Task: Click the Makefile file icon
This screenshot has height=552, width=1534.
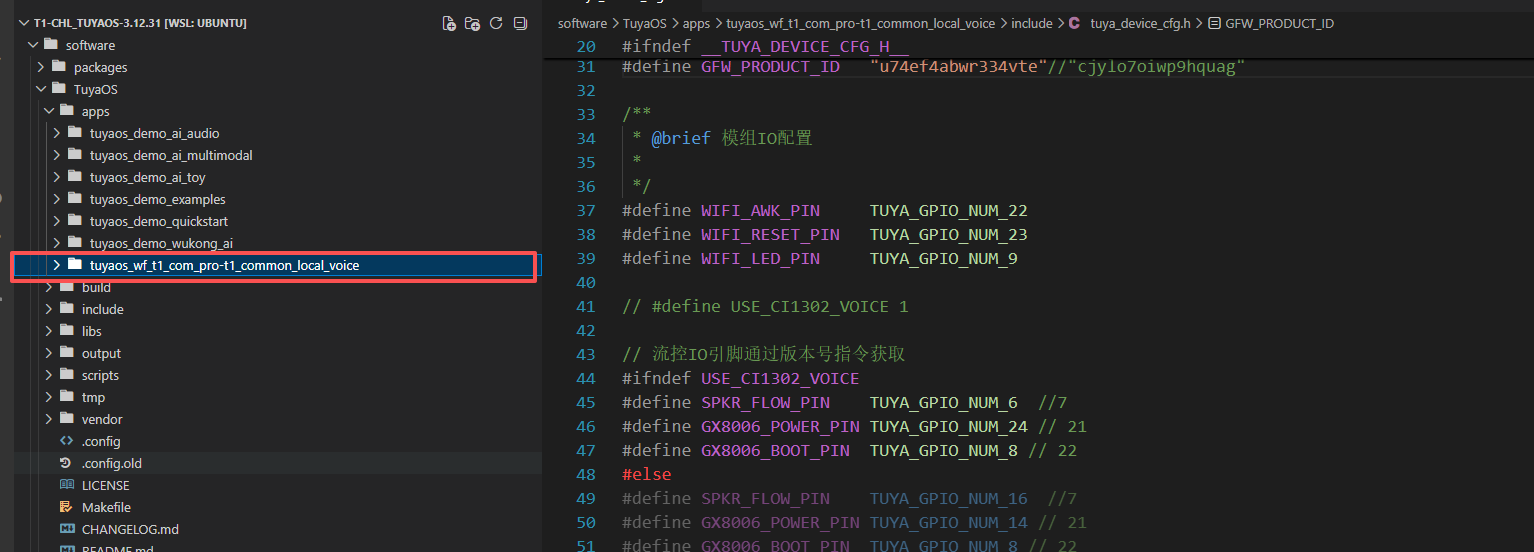Action: 67,507
